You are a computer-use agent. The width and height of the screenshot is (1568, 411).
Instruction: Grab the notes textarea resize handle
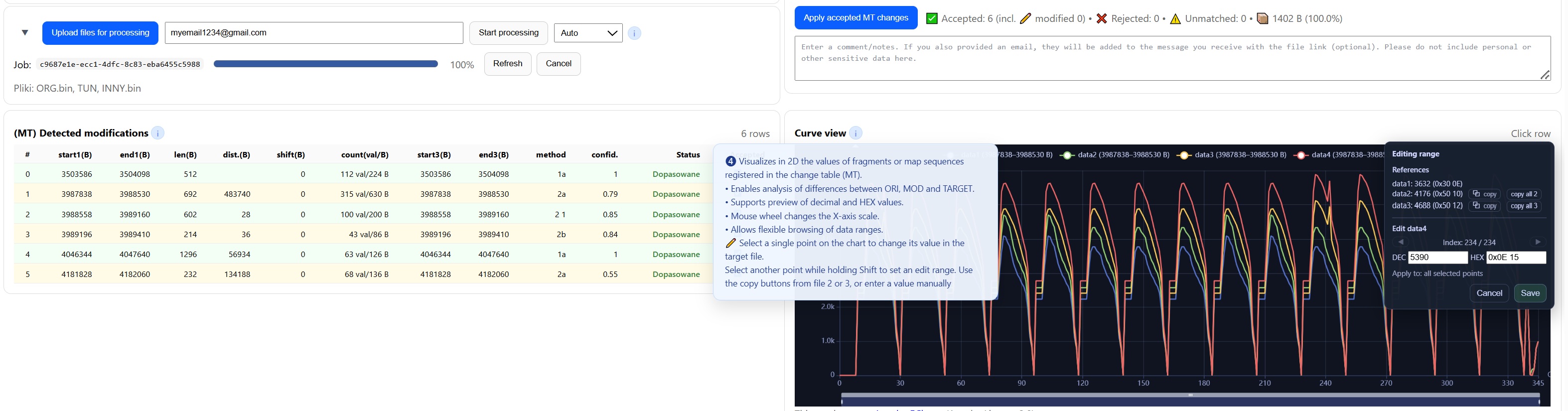pyautogui.click(x=1545, y=75)
